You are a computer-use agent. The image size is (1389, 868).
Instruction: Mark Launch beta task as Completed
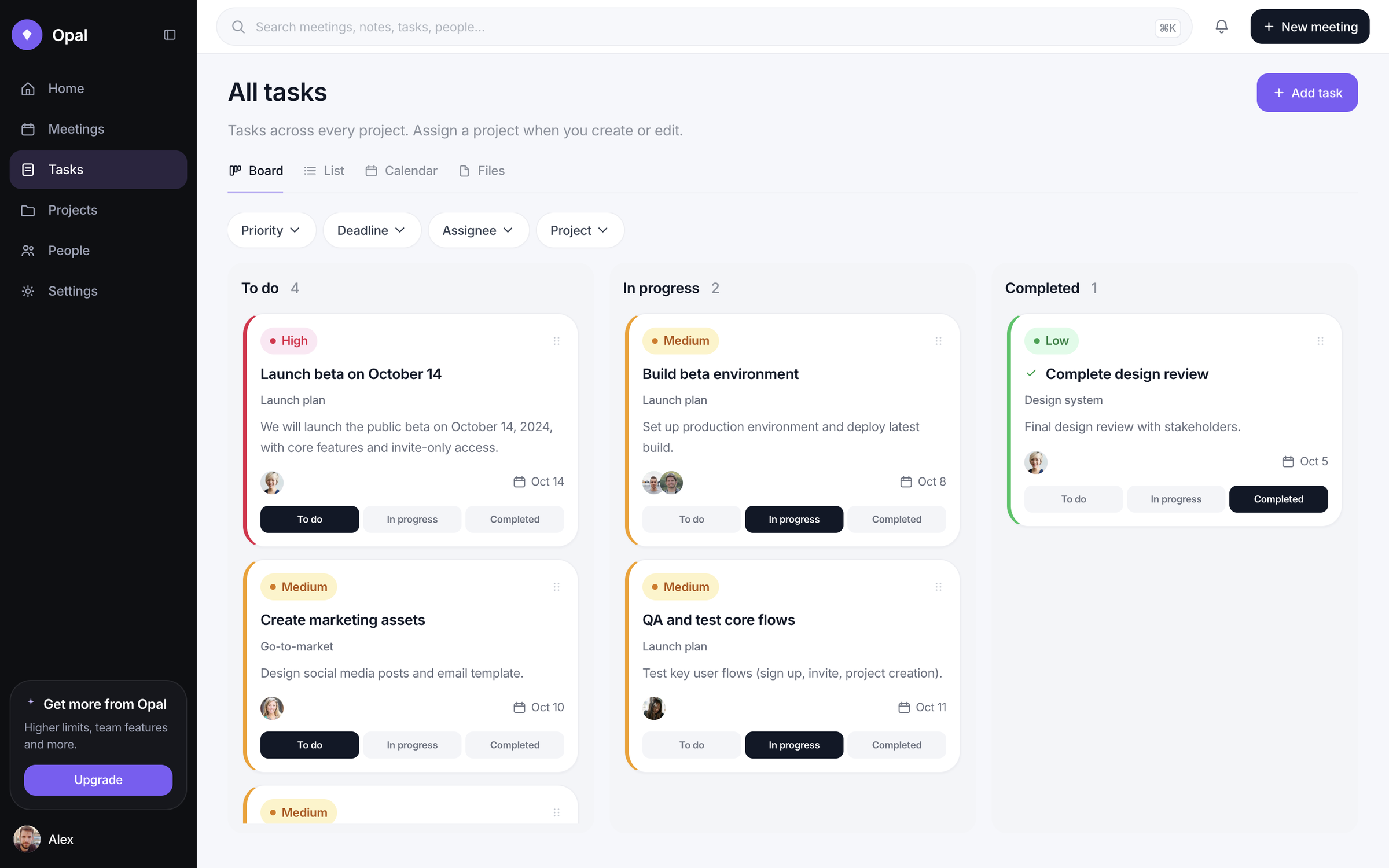click(515, 519)
